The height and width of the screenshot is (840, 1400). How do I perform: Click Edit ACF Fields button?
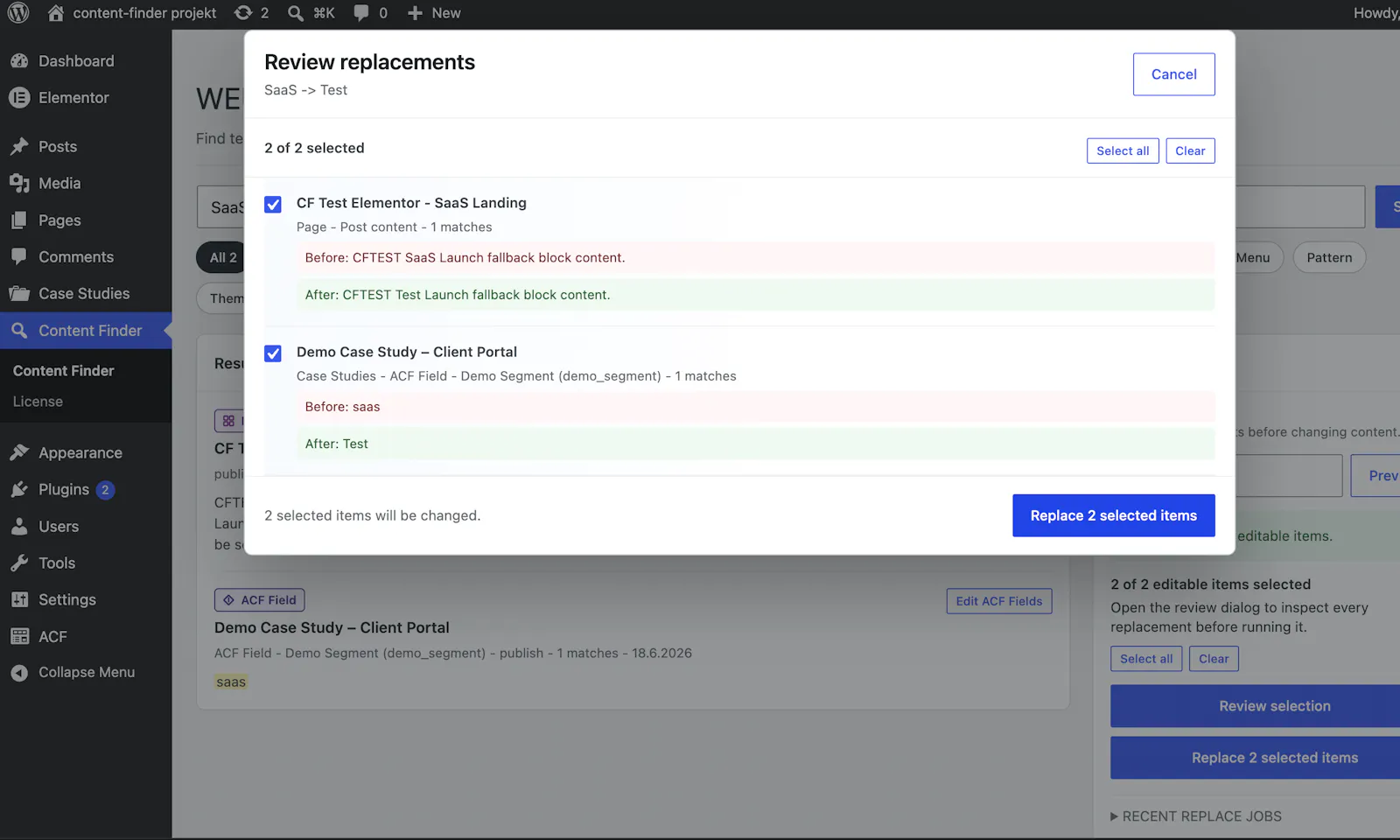[x=999, y=601]
